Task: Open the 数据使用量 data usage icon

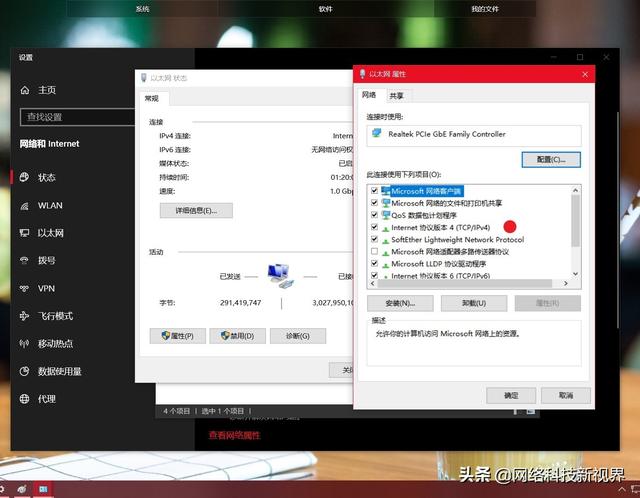Action: [24, 371]
